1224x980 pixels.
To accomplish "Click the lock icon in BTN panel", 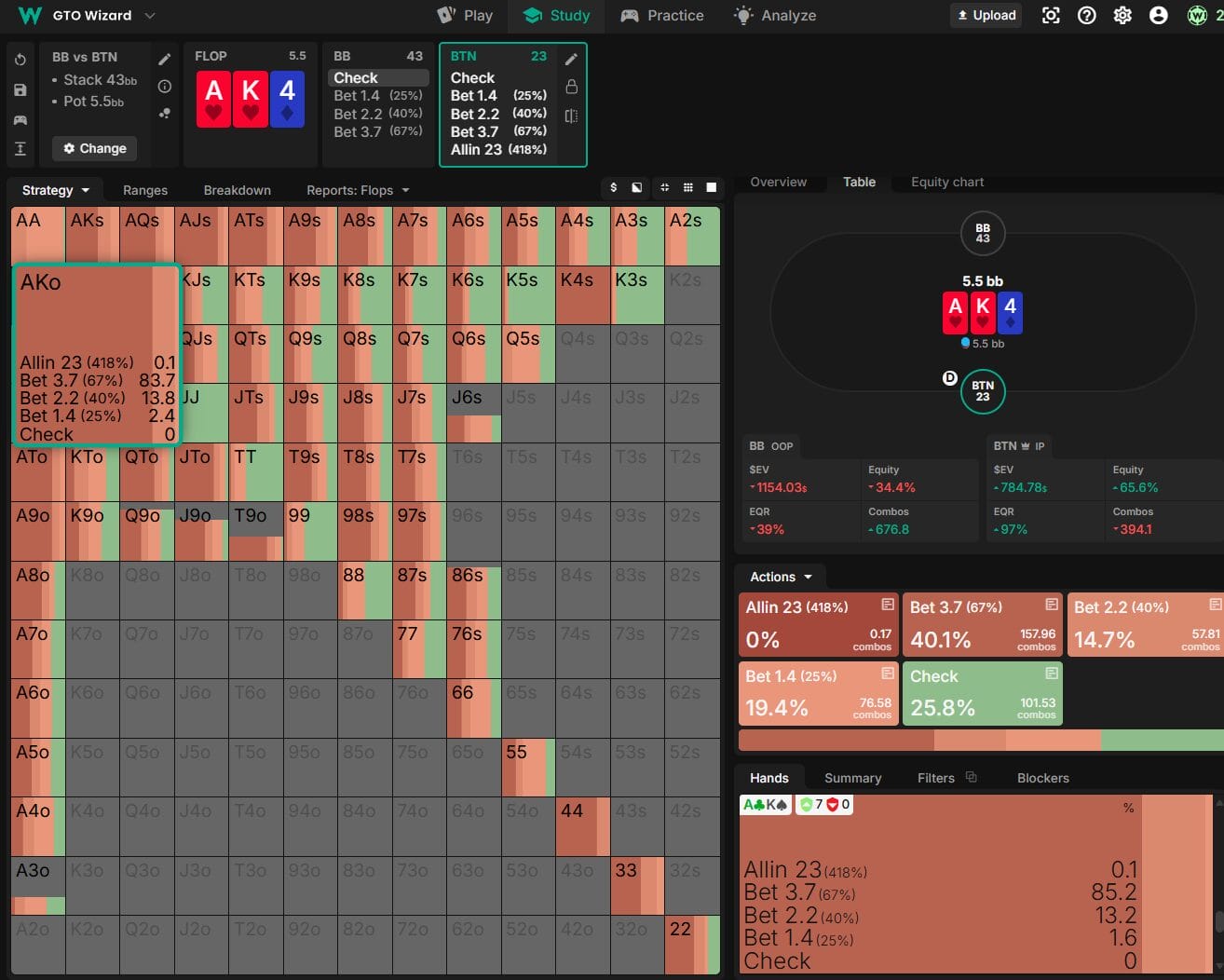I will (x=571, y=87).
